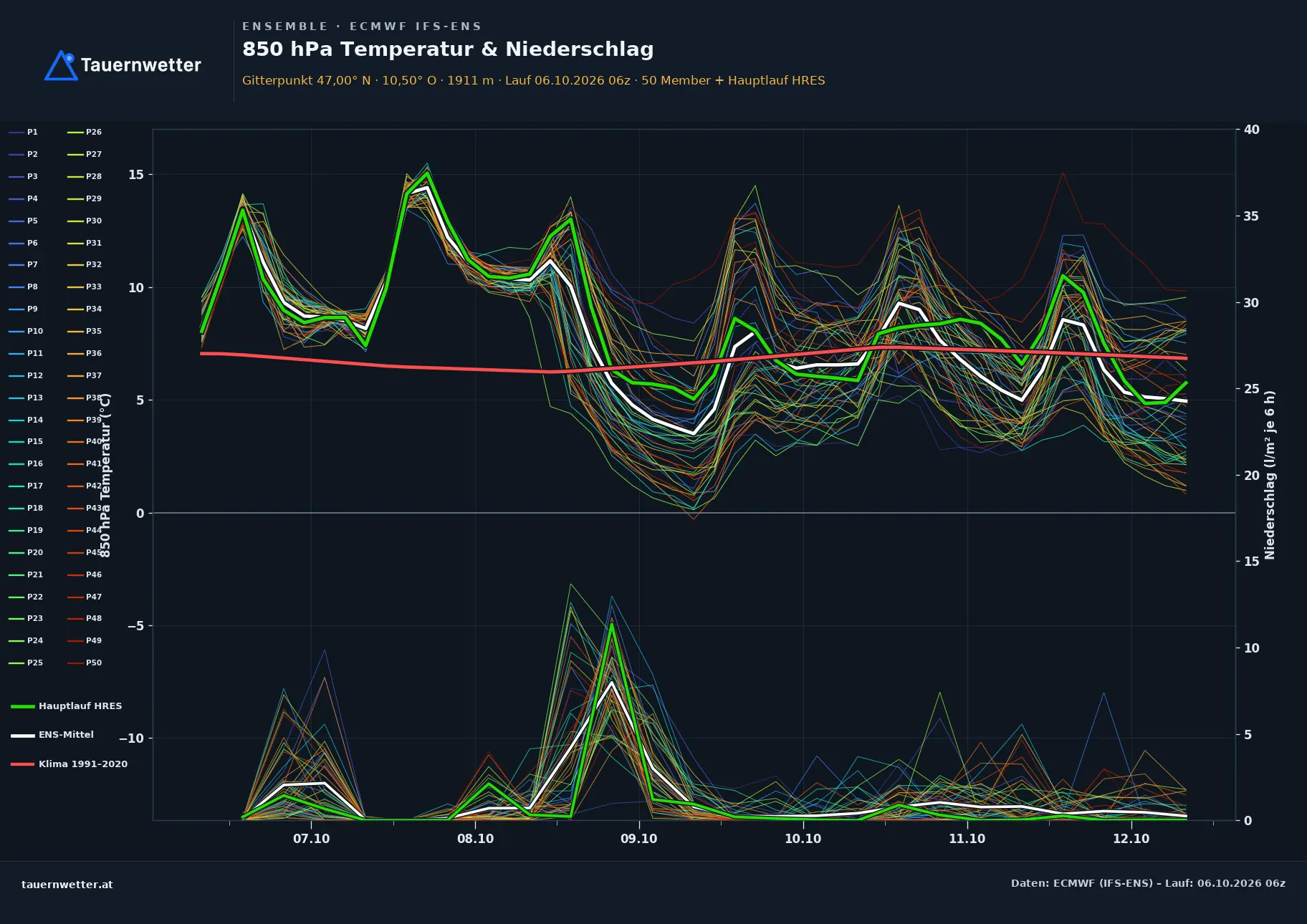Click the 12.10 date axis label
Viewport: 1307px width, 924px height.
point(1131,839)
